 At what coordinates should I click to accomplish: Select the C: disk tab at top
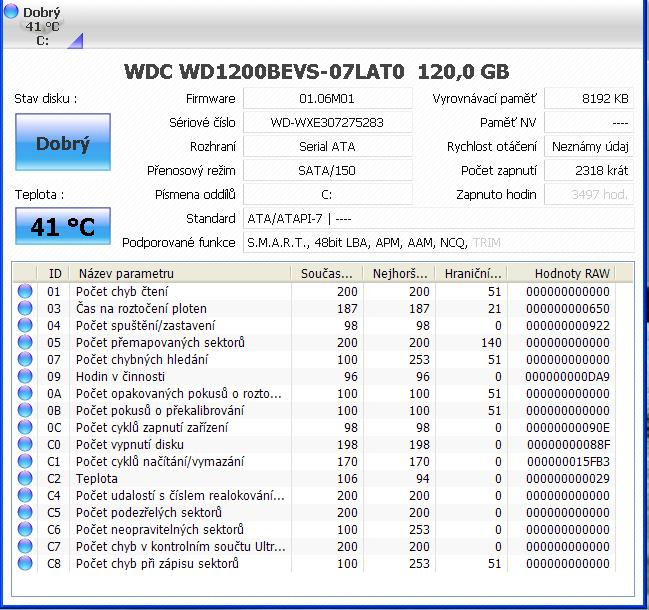coord(42,26)
